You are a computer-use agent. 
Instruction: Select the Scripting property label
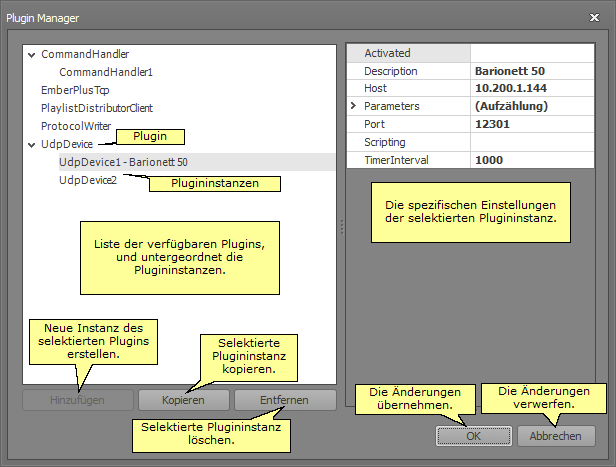click(x=385, y=142)
